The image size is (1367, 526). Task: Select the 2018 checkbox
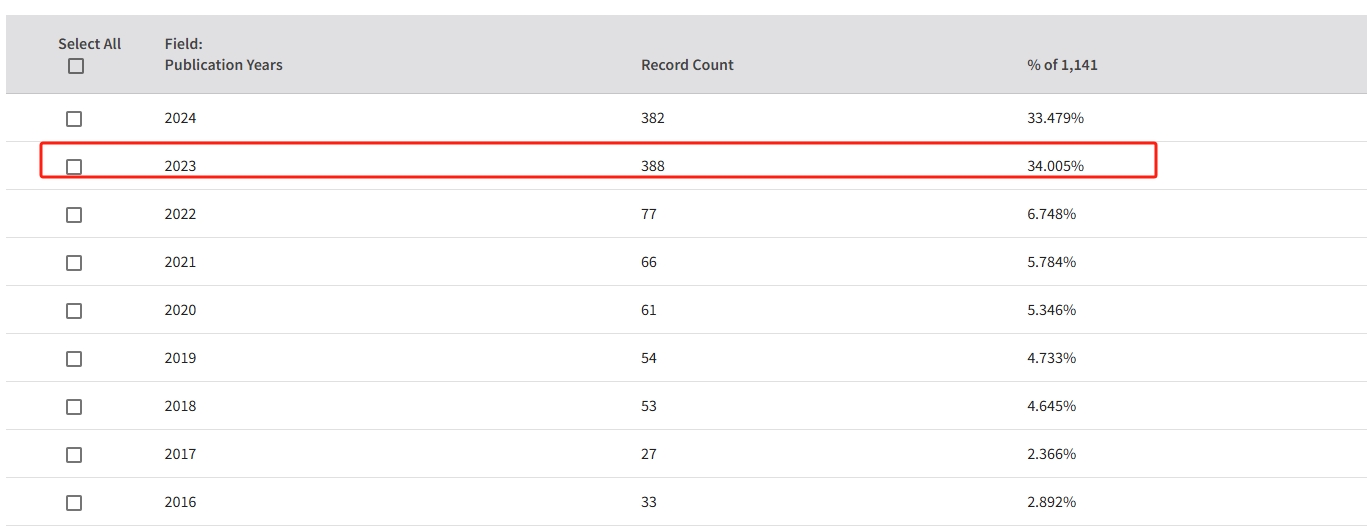pos(74,407)
